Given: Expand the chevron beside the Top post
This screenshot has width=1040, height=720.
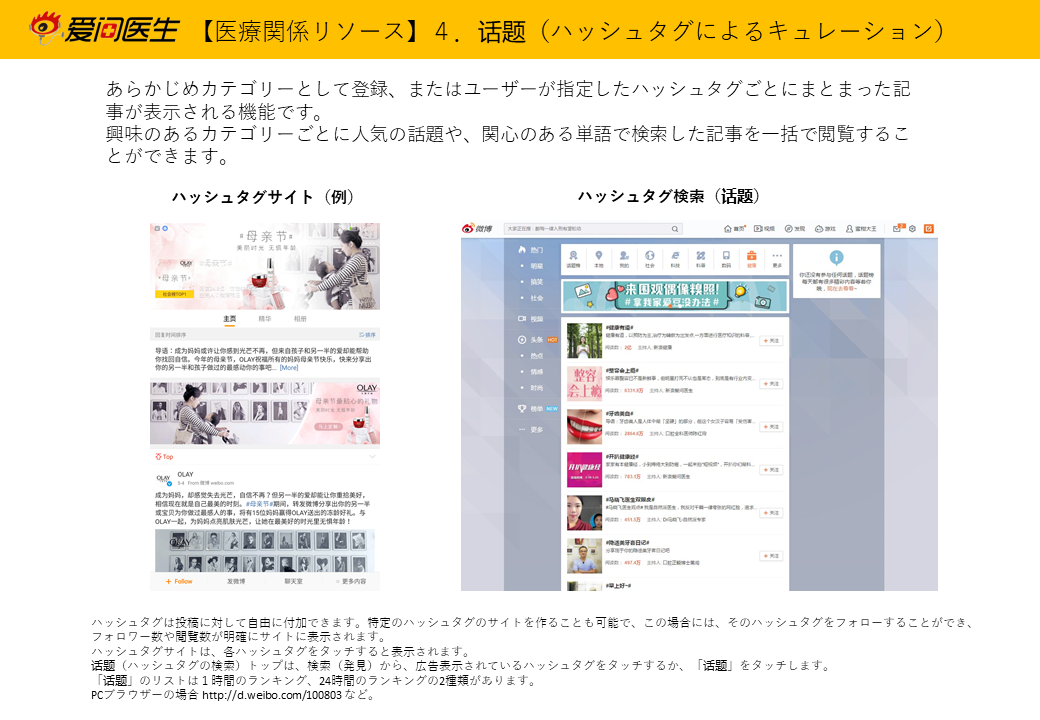Looking at the screenshot, I should [372, 456].
